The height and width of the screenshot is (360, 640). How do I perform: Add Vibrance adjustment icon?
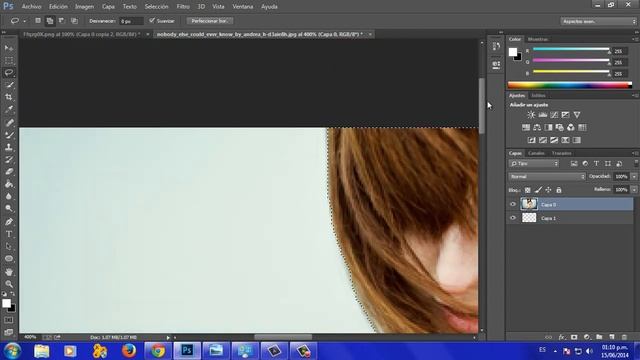[577, 115]
